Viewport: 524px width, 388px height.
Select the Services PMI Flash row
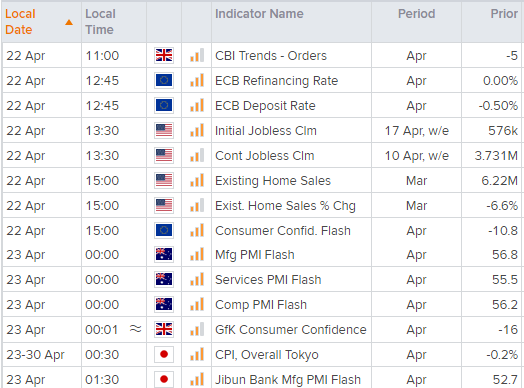[x=262, y=279]
